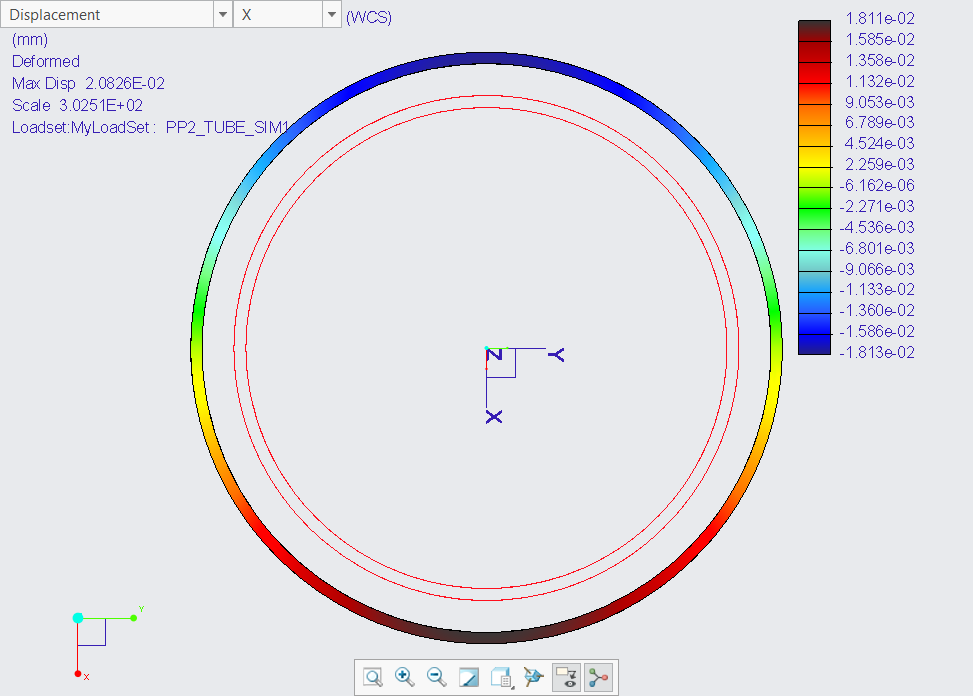Click the Scale 3.0251E+02 text
973x696 pixels.
(x=78, y=105)
